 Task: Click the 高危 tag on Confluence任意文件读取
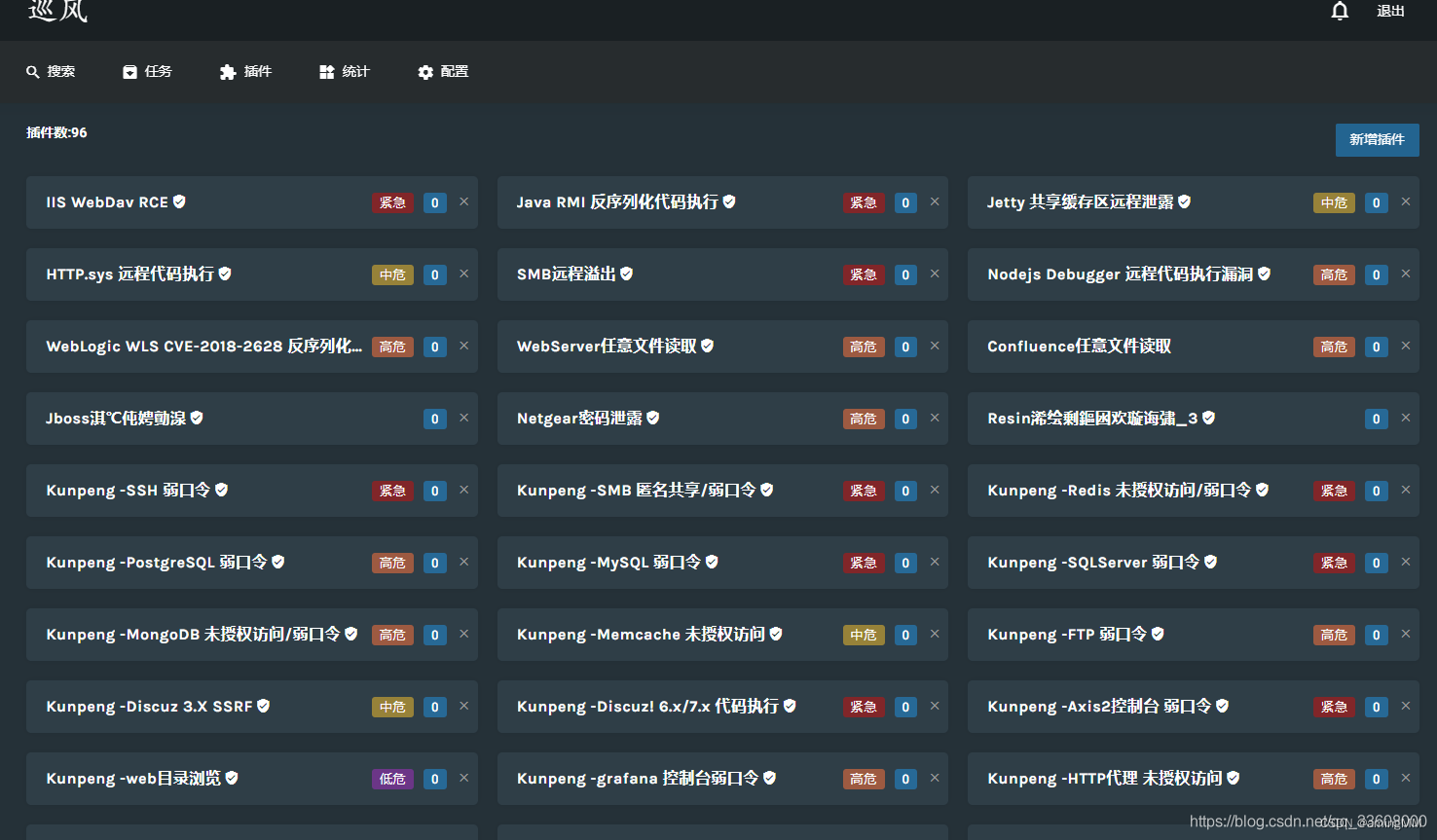(x=1334, y=347)
